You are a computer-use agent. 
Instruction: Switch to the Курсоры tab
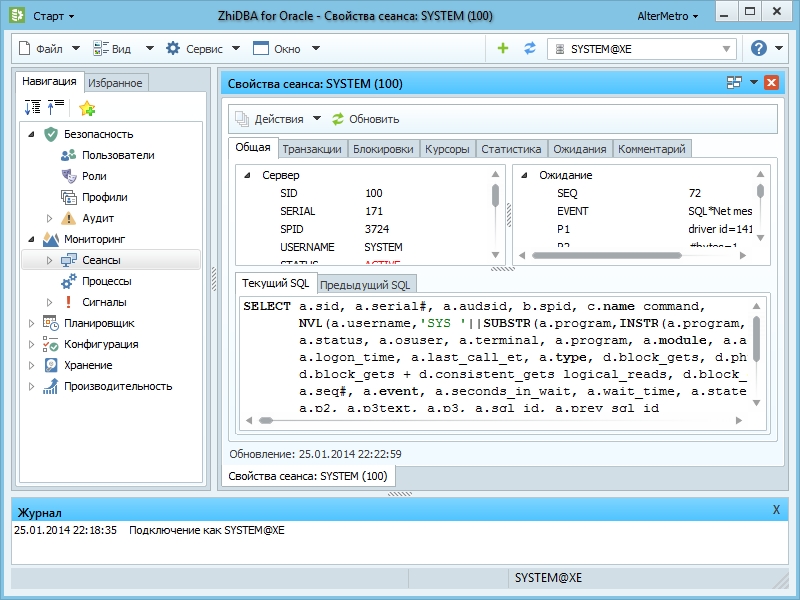[x=447, y=149]
